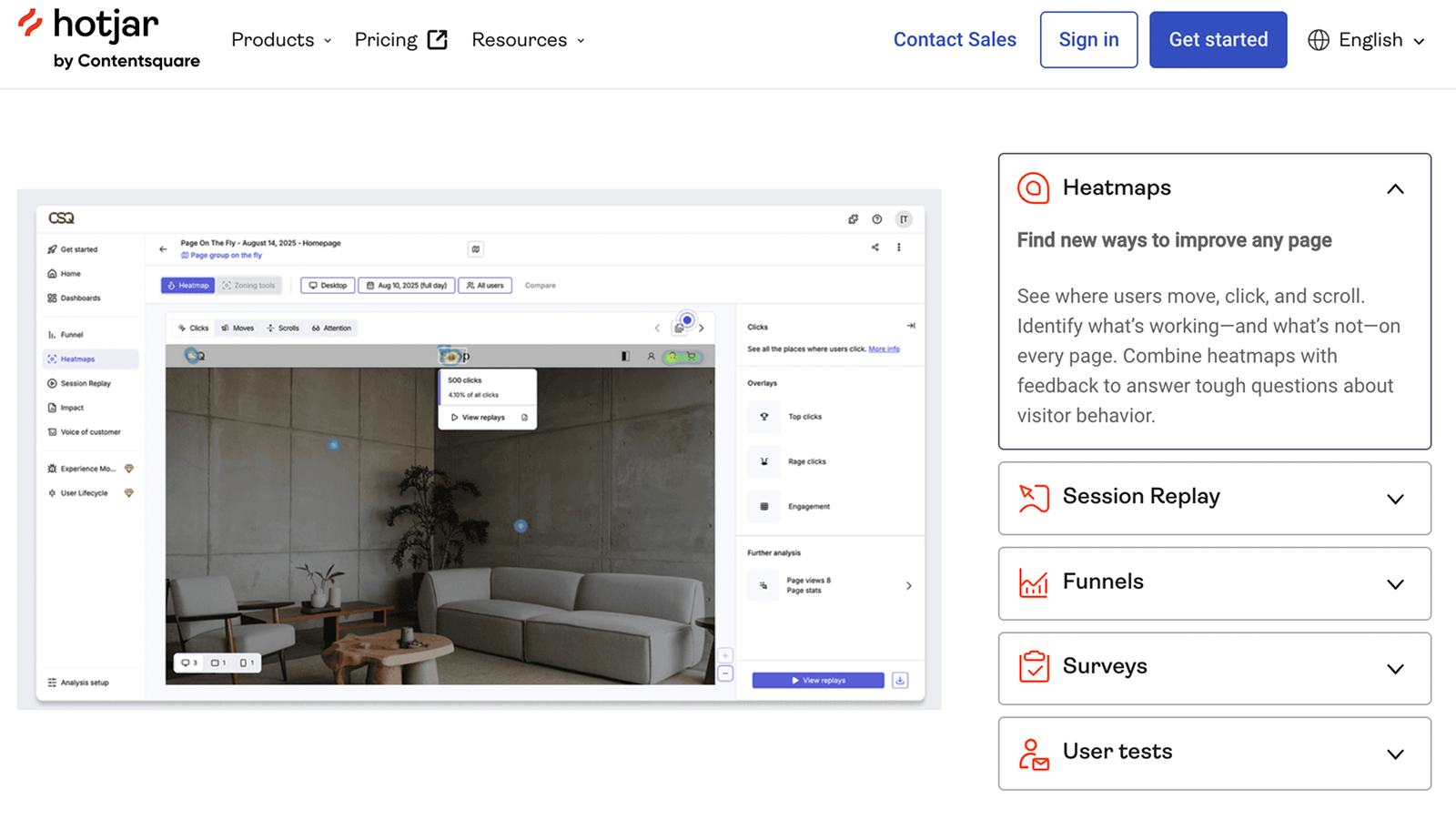Switch to Heatmap mode button
Viewport: 1456px width, 819px height.
[188, 286]
